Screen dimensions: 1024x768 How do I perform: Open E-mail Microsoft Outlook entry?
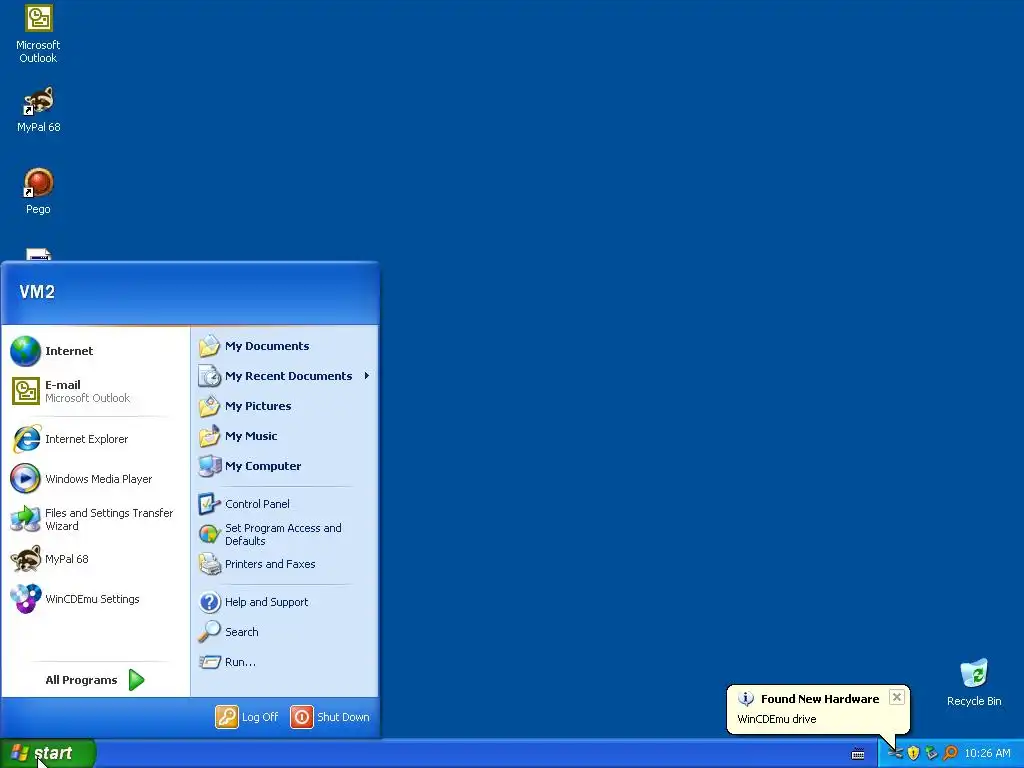pos(95,391)
